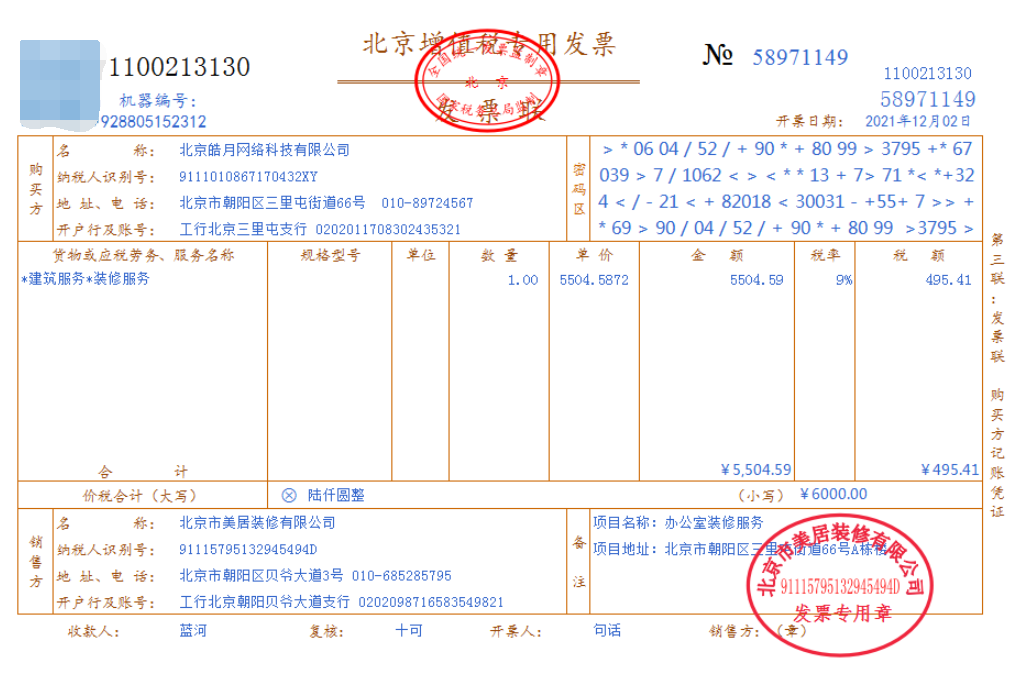Click the 销售方：（章）label at the bottom
This screenshot has height=673, width=1027.
pos(758,631)
